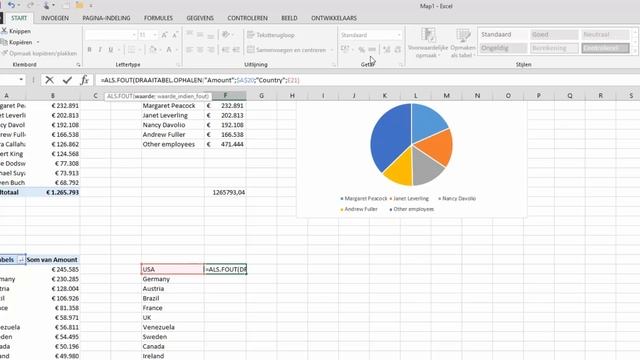Toggle Underline formatting

[111, 50]
